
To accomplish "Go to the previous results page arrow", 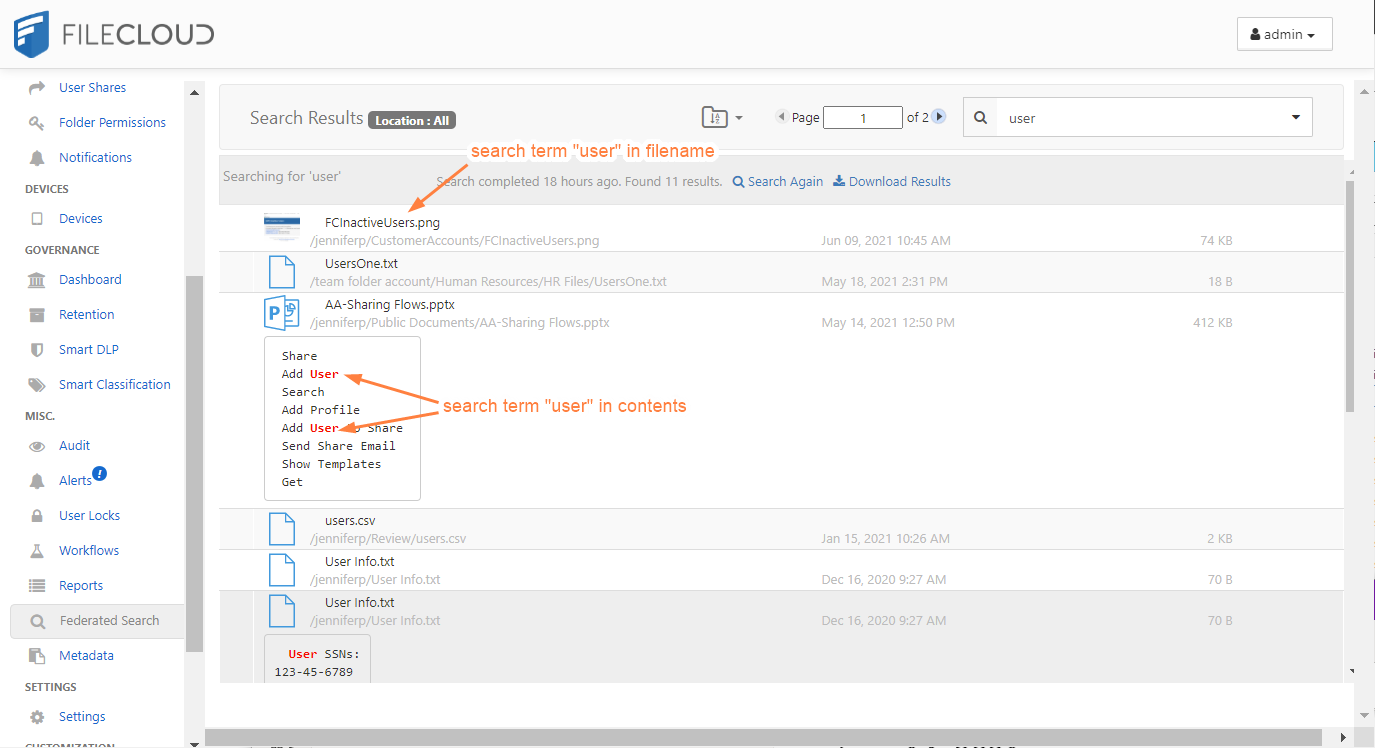I will [781, 117].
